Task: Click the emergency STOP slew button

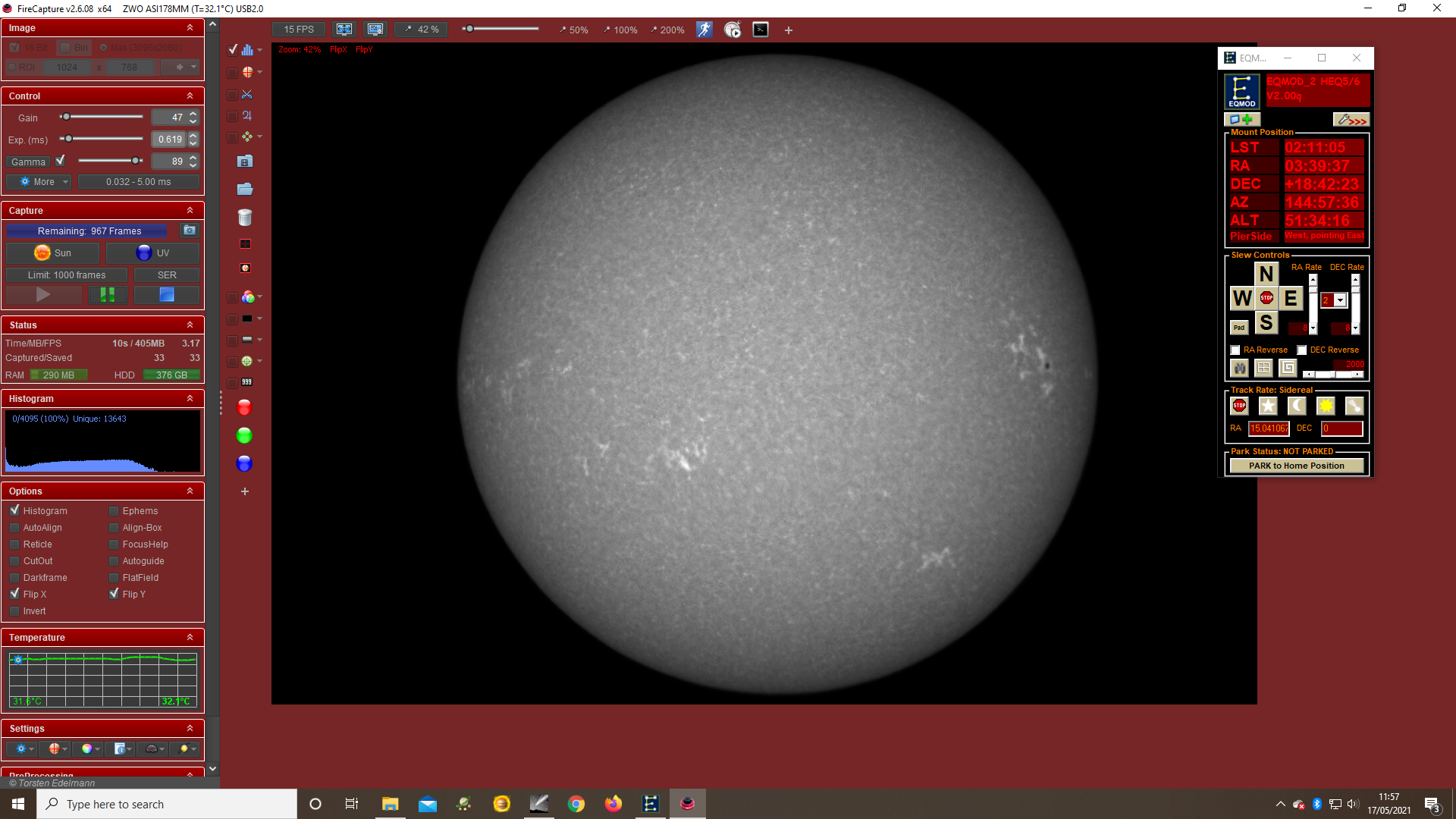Action: coord(1266,298)
